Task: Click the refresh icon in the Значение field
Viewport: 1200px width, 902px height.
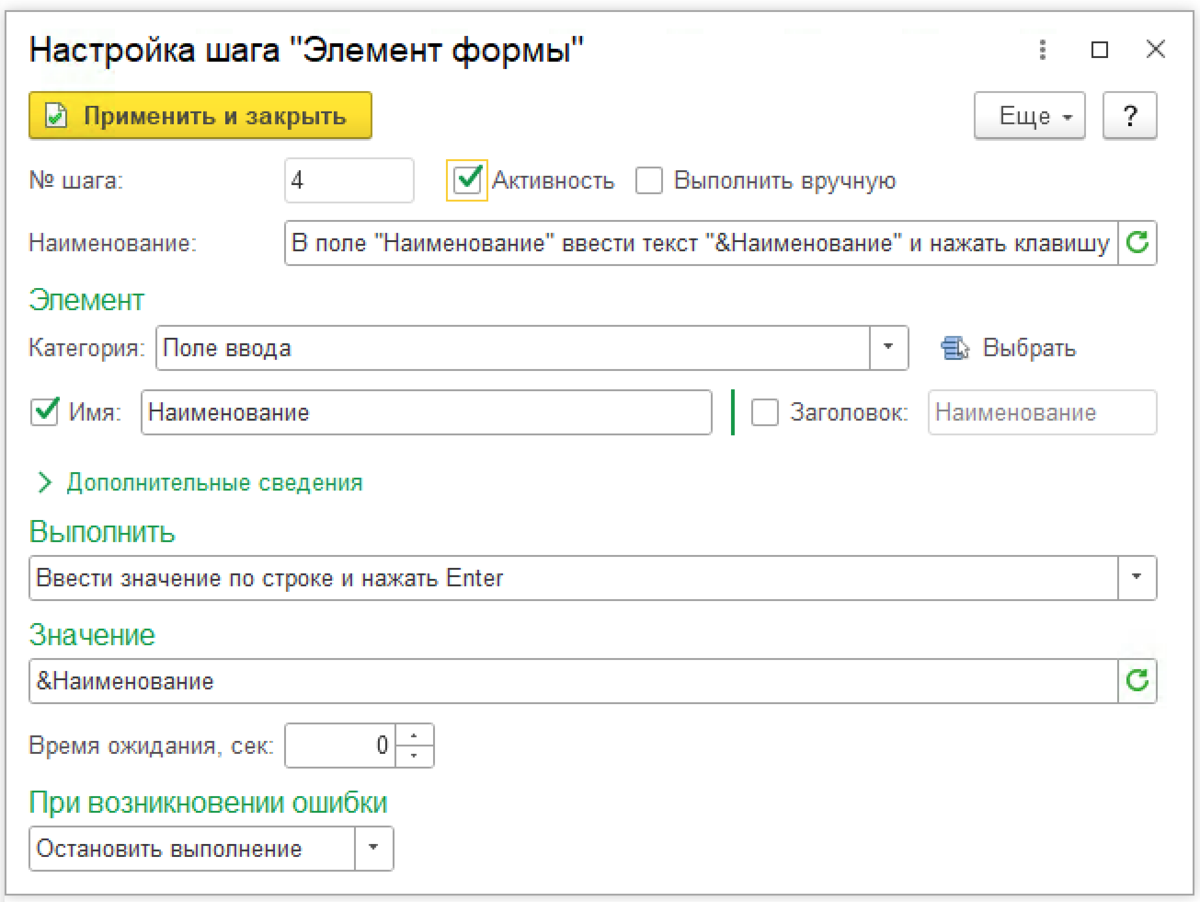Action: [x=1137, y=682]
